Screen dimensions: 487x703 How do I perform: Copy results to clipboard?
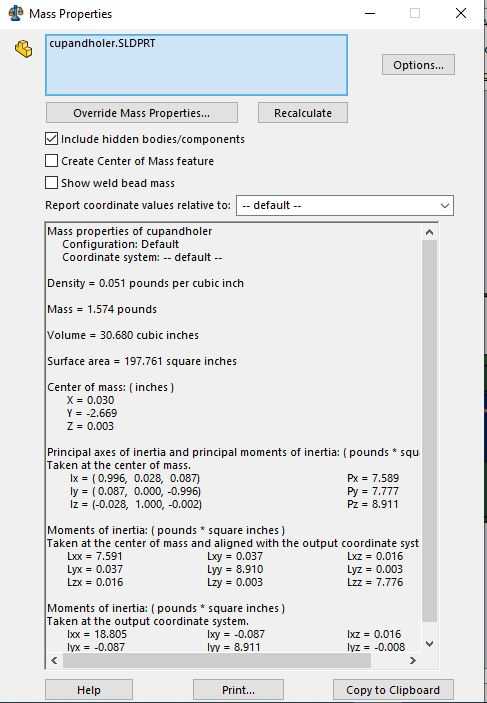click(x=393, y=690)
